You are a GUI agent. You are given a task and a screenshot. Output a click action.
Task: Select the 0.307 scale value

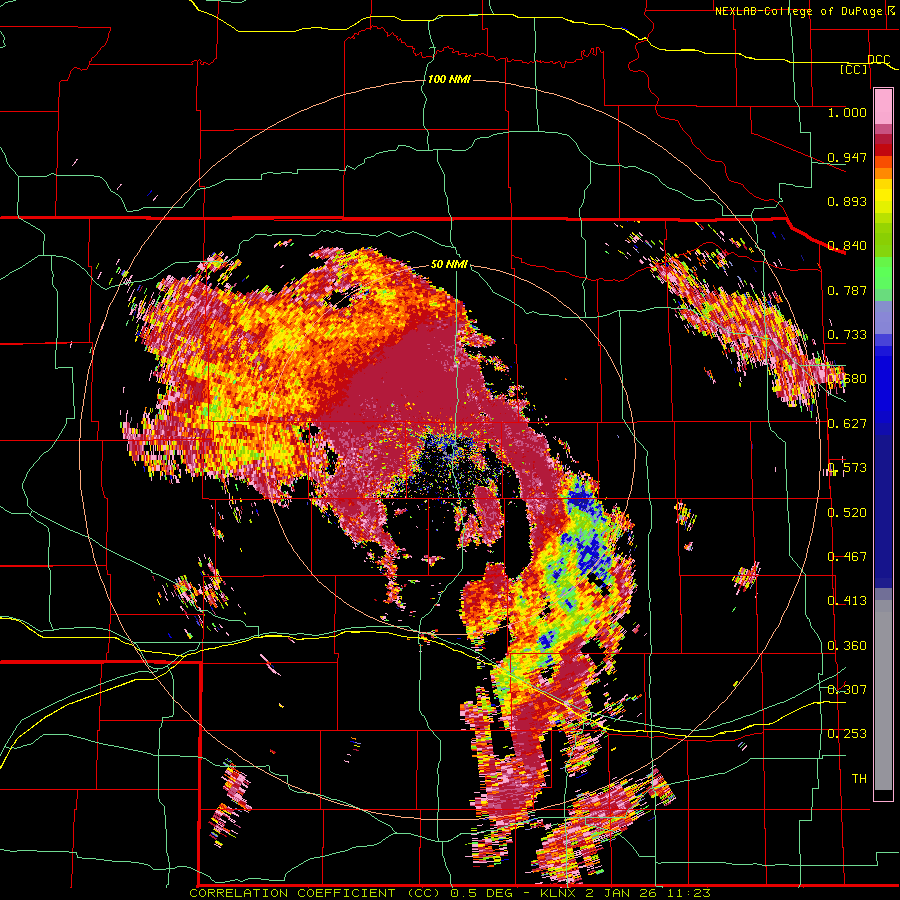847,689
